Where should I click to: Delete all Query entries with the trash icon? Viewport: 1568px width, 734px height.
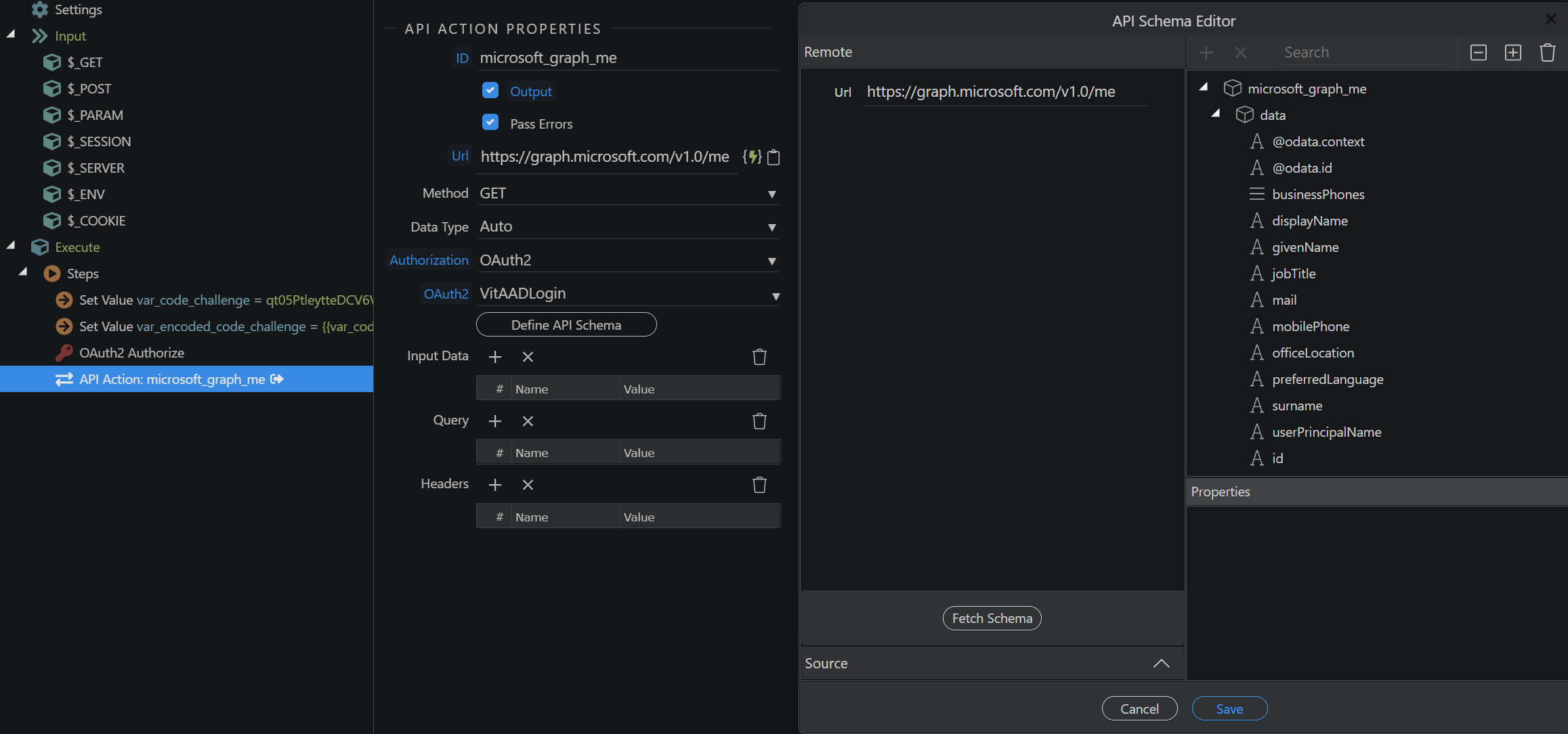[x=759, y=421]
